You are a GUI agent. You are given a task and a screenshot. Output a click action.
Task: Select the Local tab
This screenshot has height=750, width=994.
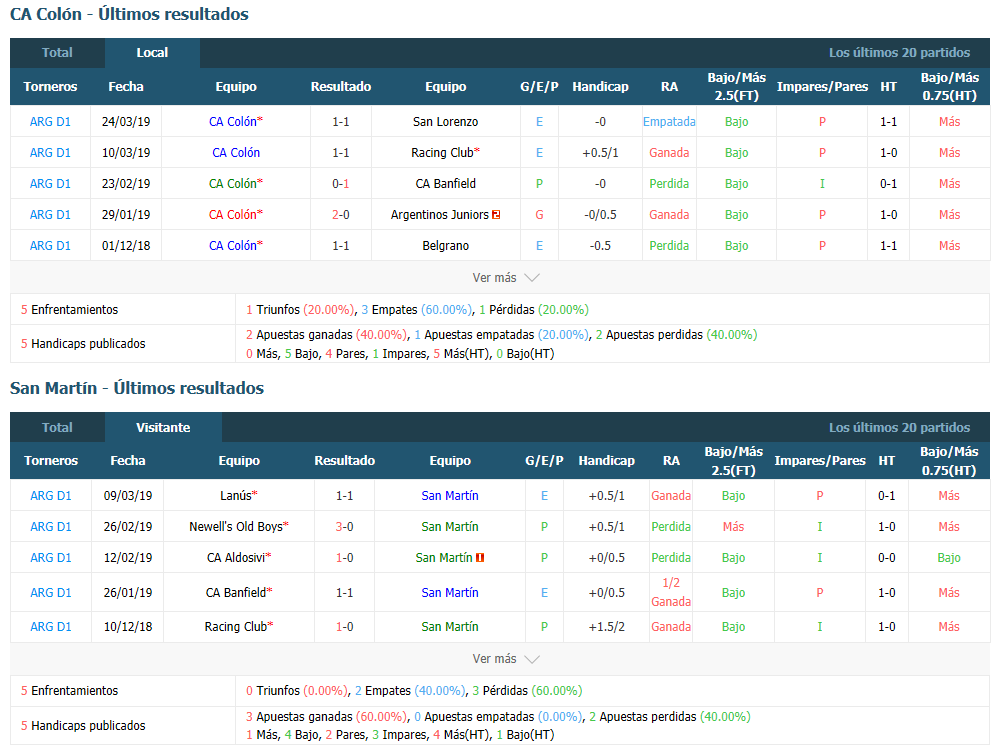click(152, 53)
